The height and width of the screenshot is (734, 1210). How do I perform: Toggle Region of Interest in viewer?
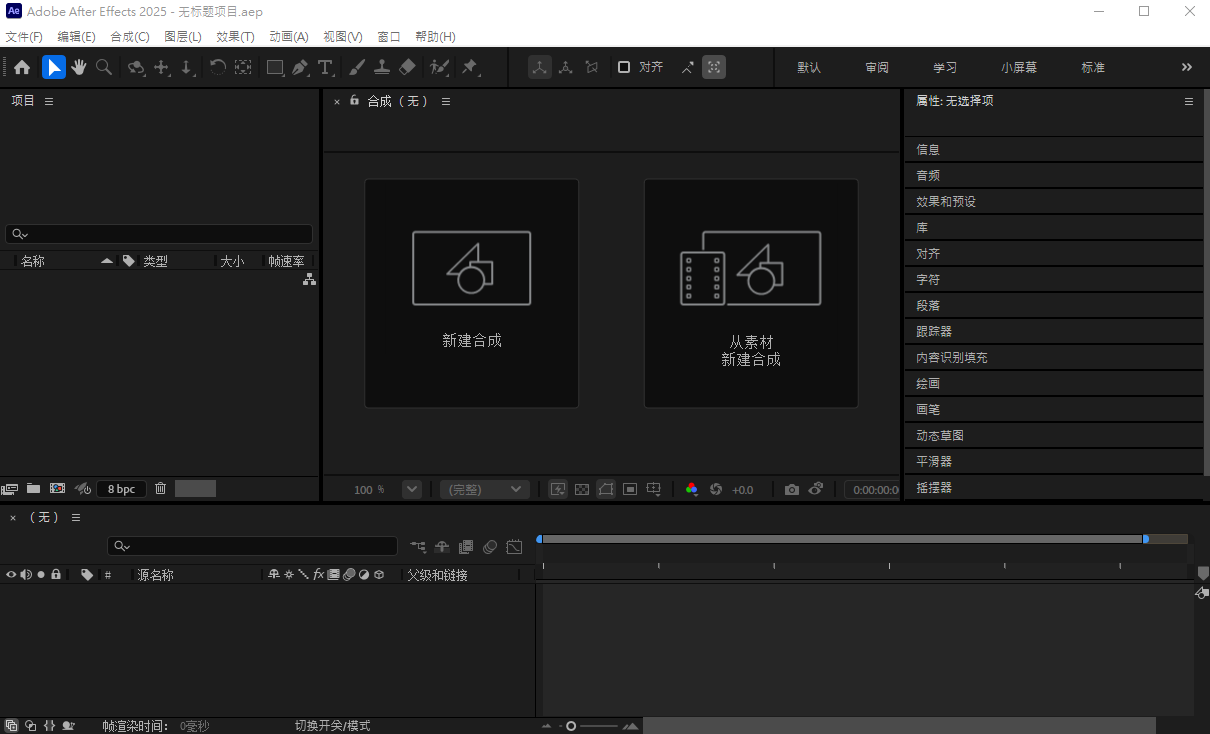point(630,489)
